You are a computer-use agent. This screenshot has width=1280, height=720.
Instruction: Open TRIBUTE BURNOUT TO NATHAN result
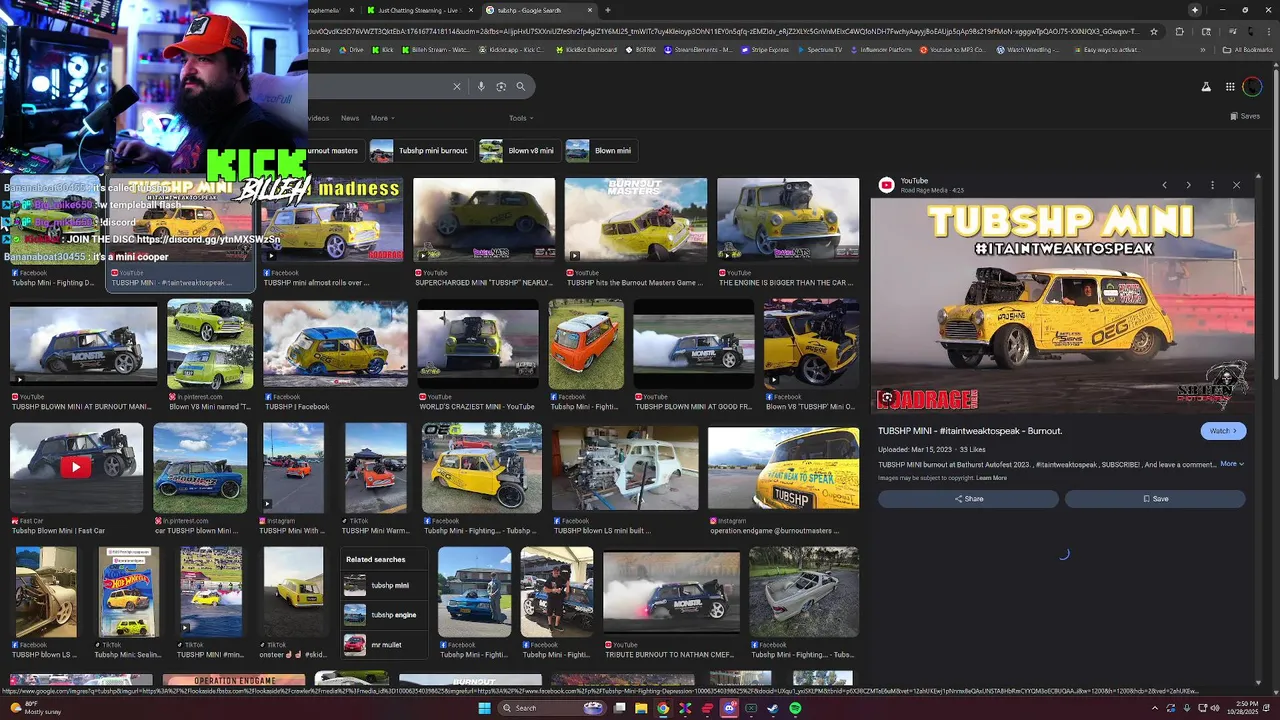671,592
